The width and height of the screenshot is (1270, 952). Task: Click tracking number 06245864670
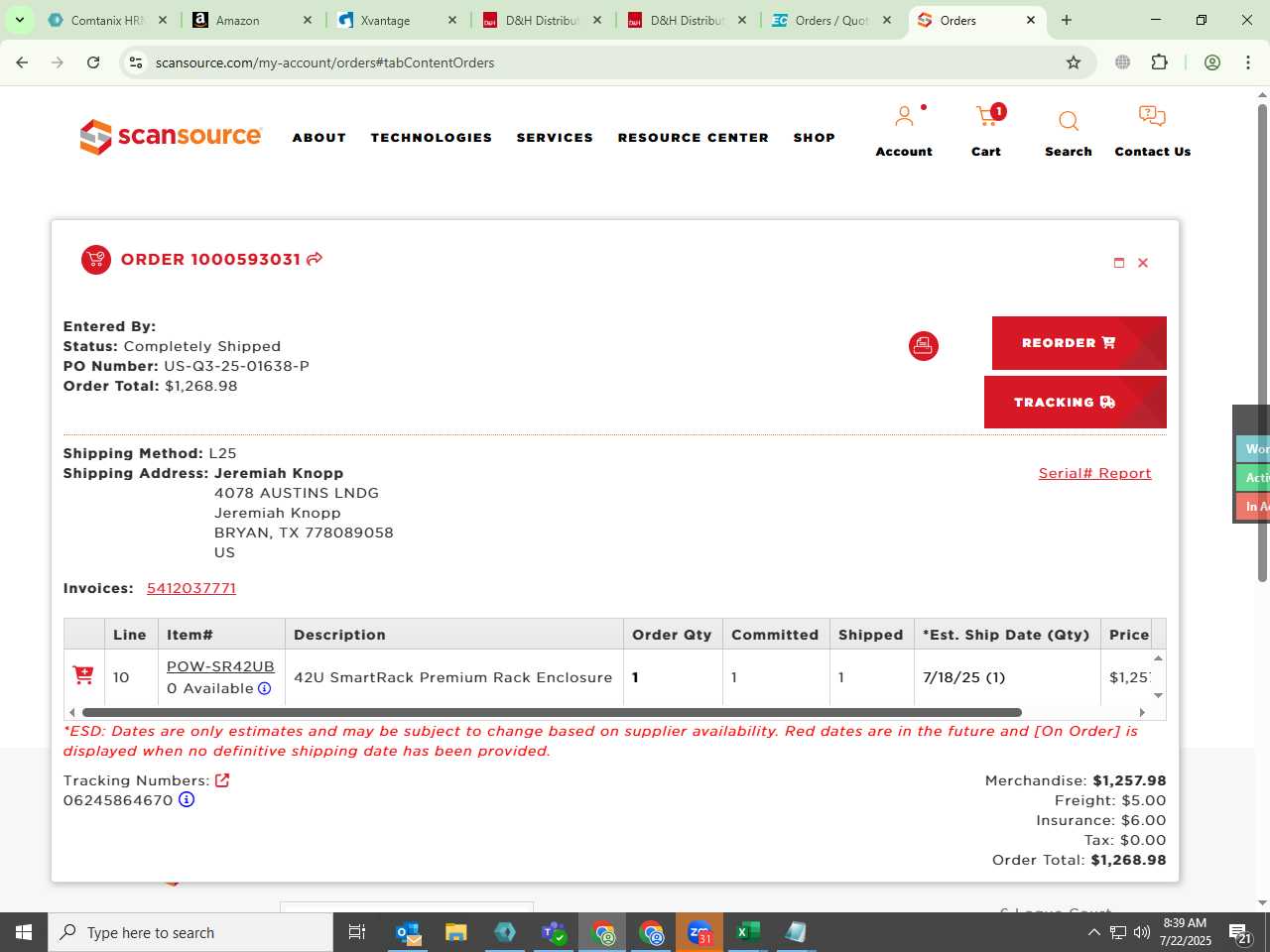[x=118, y=800]
